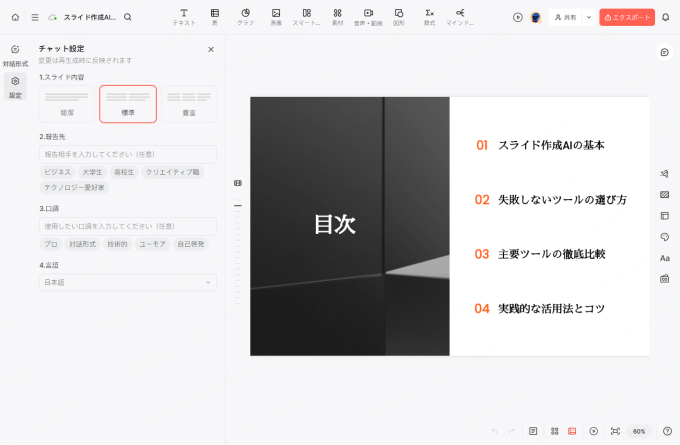Open the hamburger main menu
The width and height of the screenshot is (680, 445).
pyautogui.click(x=35, y=17)
